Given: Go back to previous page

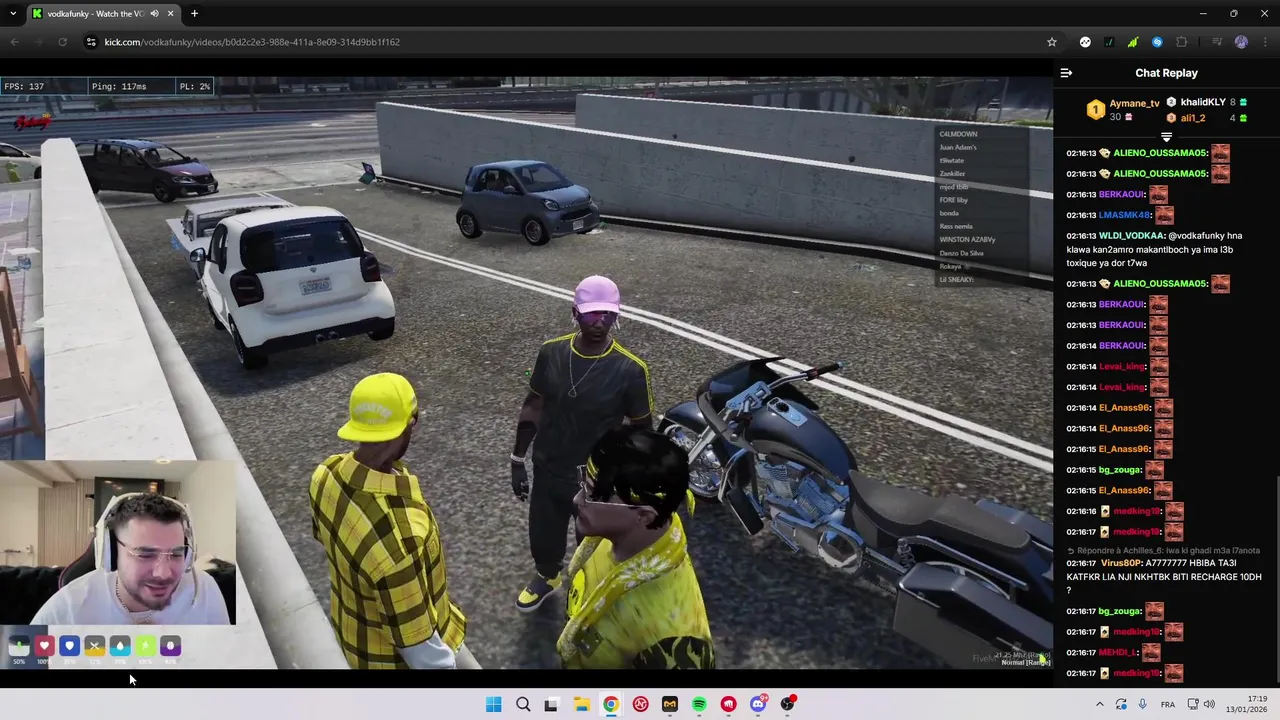Looking at the screenshot, I should [14, 42].
